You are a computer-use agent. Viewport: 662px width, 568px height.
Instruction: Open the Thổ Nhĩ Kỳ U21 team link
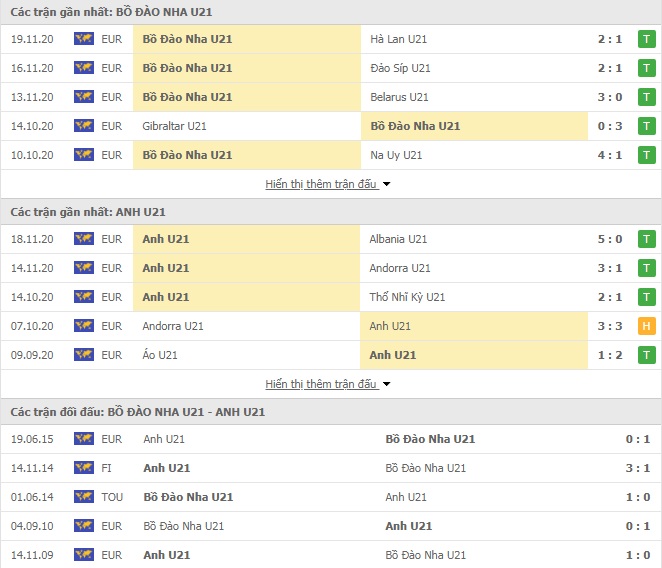407,297
